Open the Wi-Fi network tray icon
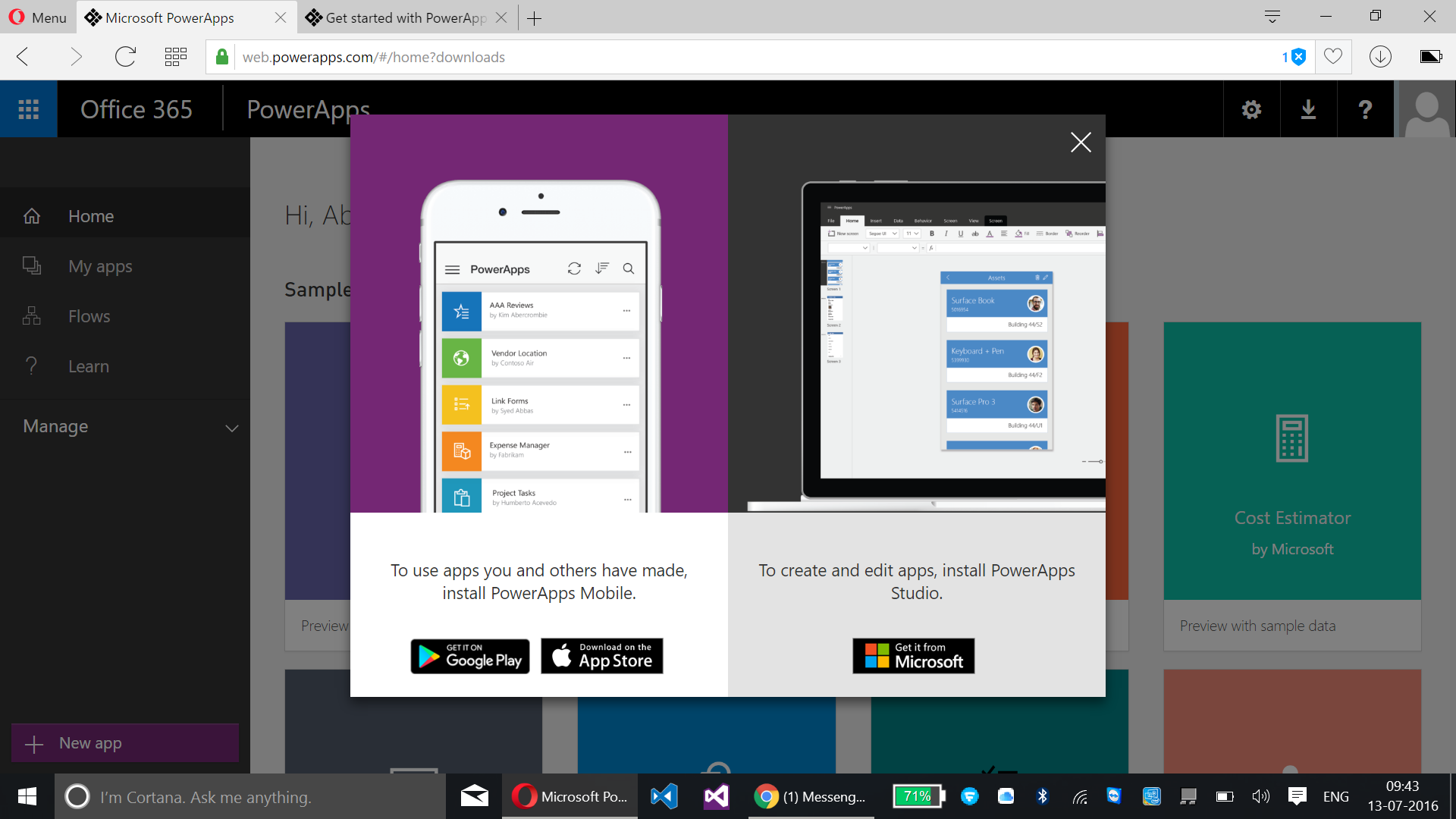 click(x=1080, y=796)
